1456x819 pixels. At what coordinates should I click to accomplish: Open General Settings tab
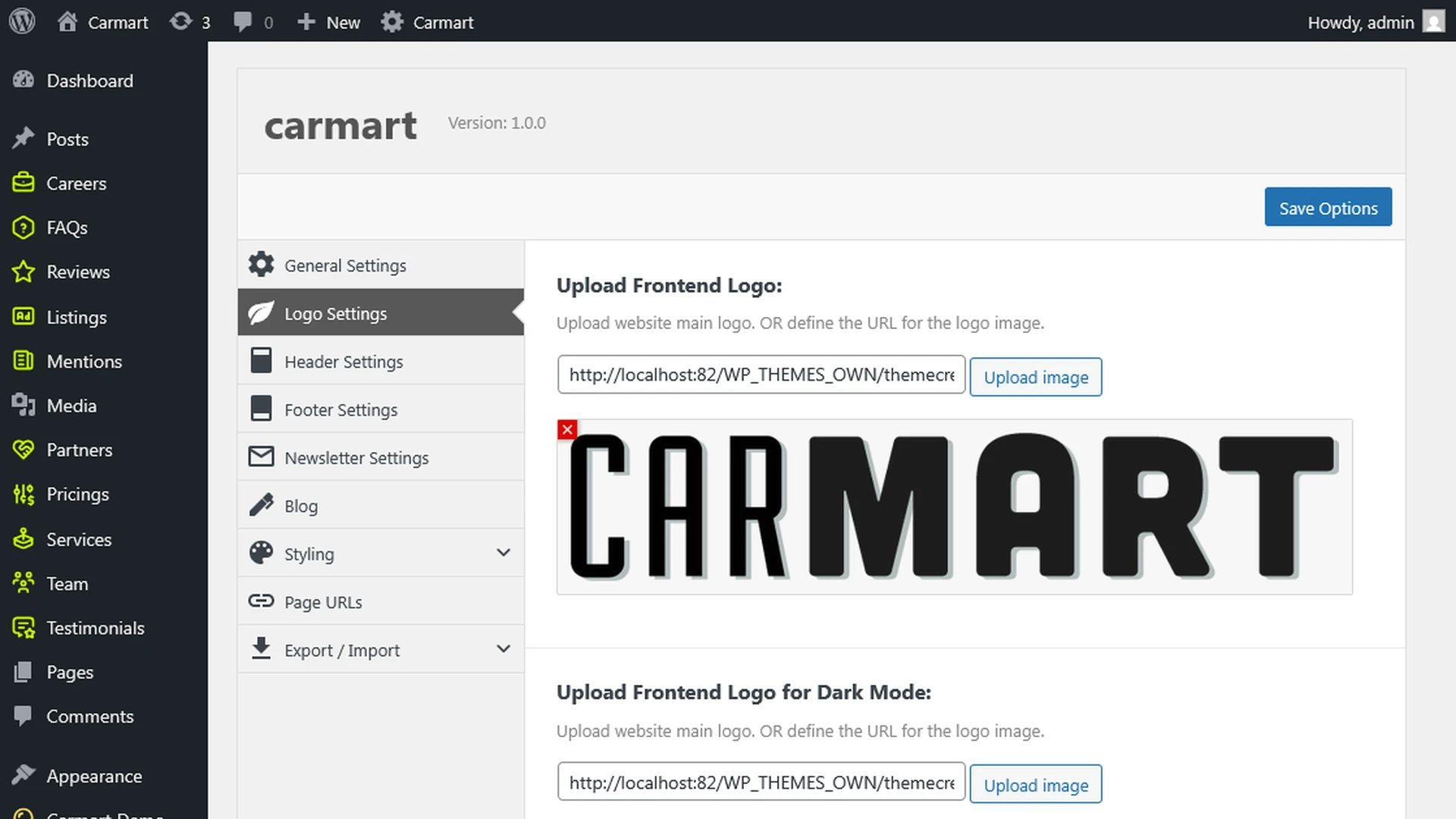(x=381, y=265)
